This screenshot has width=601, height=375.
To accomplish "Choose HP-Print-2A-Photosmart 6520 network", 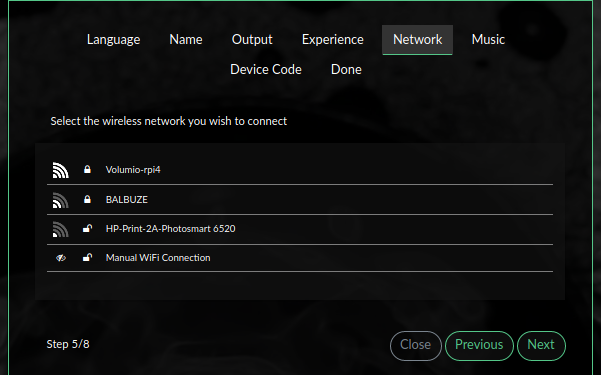I will tap(300, 229).
